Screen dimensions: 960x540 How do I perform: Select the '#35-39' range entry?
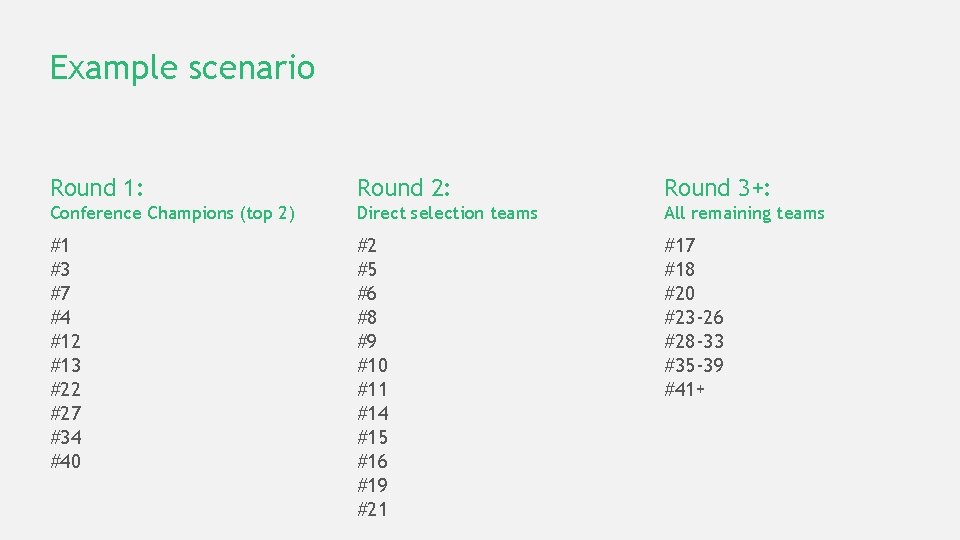[x=694, y=365]
